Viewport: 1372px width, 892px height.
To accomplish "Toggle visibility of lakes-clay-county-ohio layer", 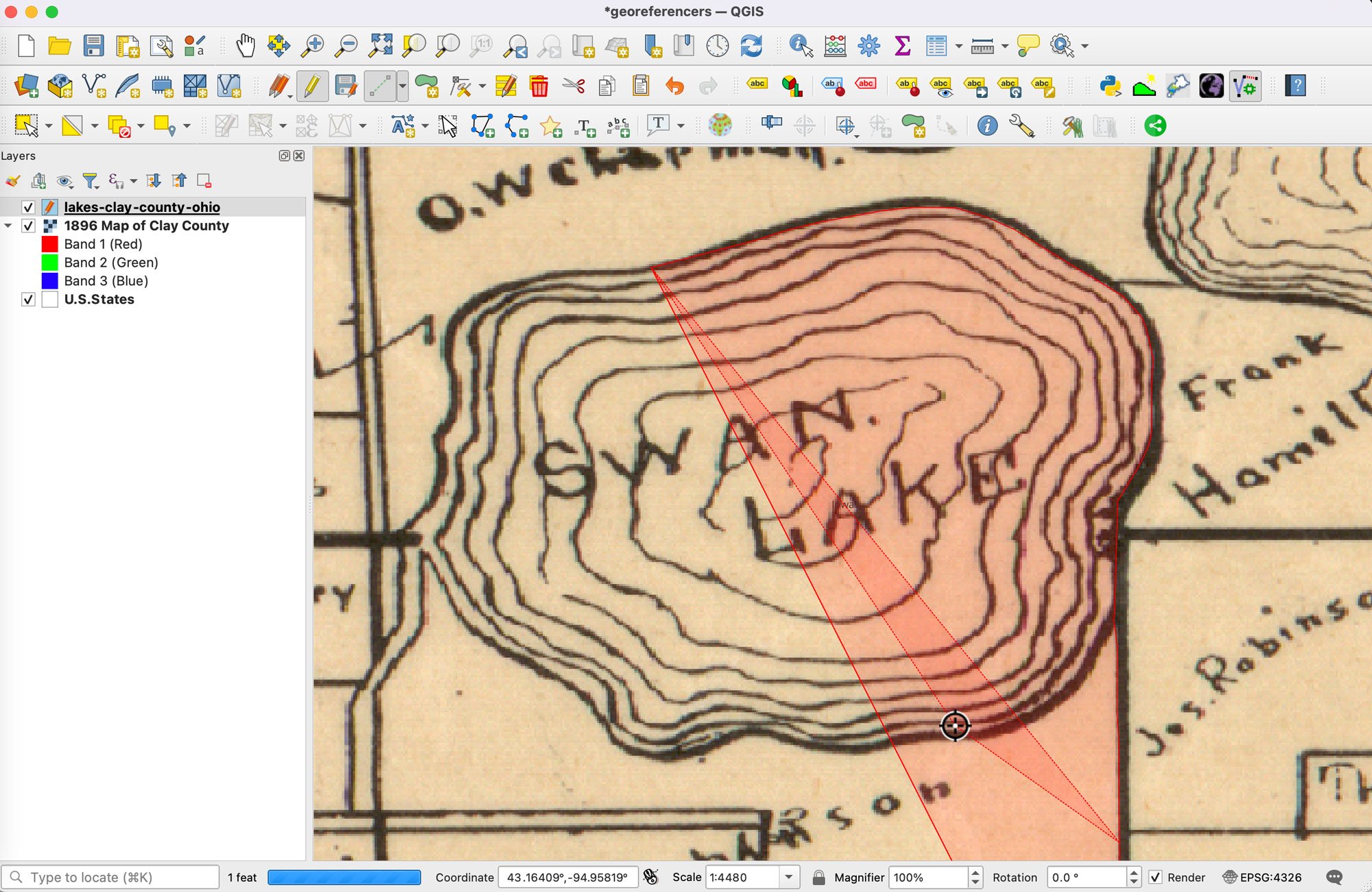I will [27, 207].
